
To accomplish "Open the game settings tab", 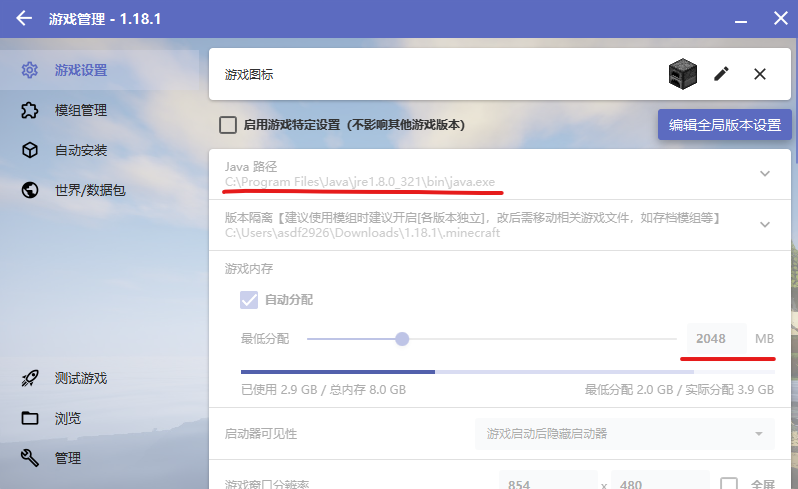I will [x=80, y=70].
